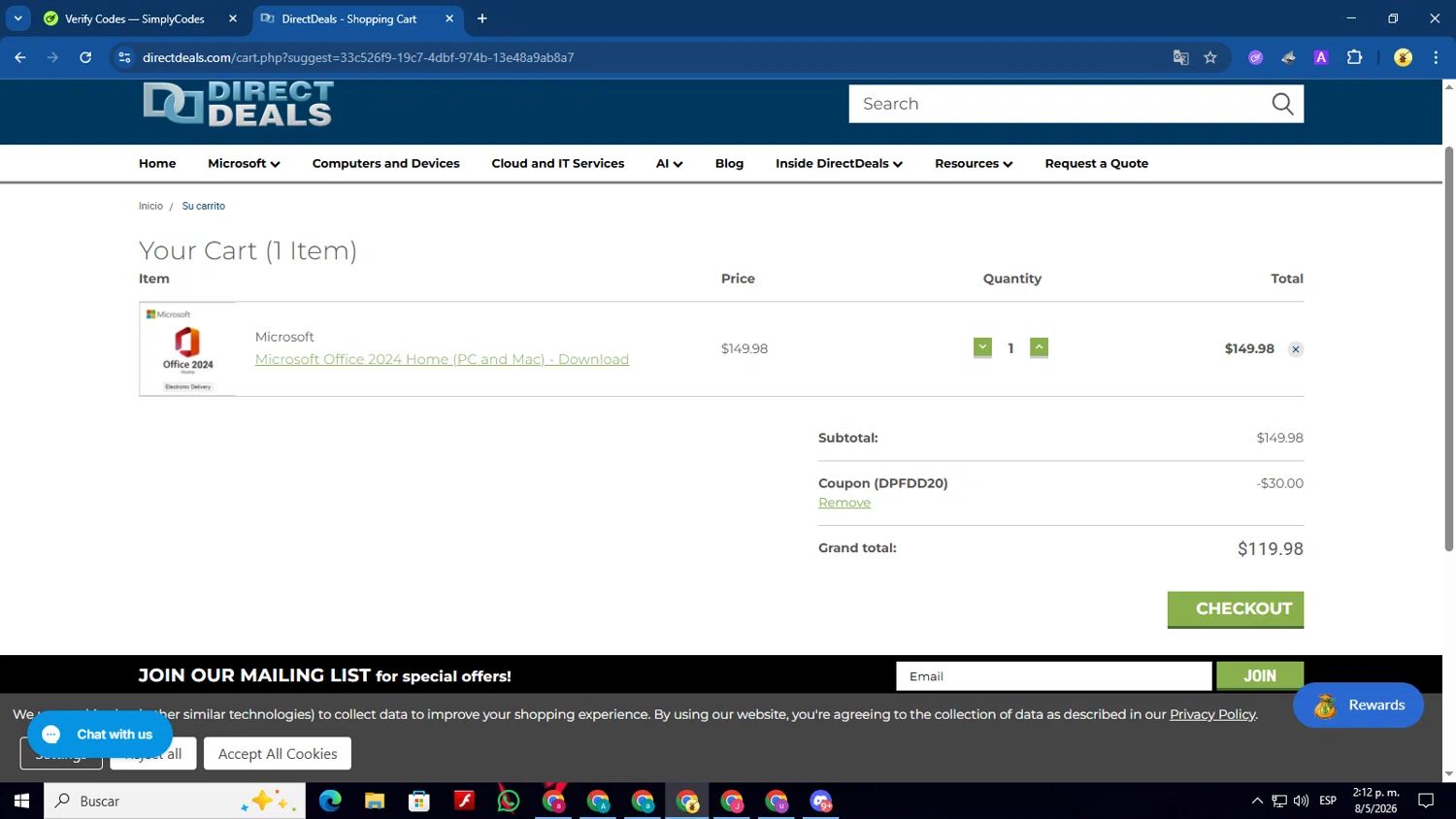Open the volume control in tray

tap(1301, 801)
